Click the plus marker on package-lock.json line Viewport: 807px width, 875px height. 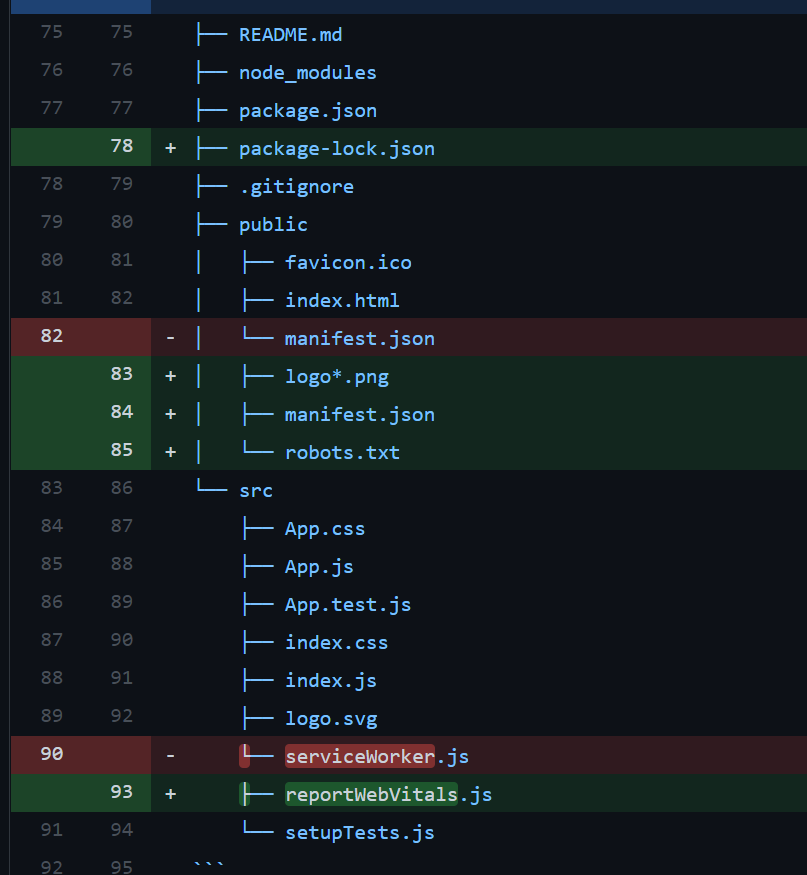point(171,148)
